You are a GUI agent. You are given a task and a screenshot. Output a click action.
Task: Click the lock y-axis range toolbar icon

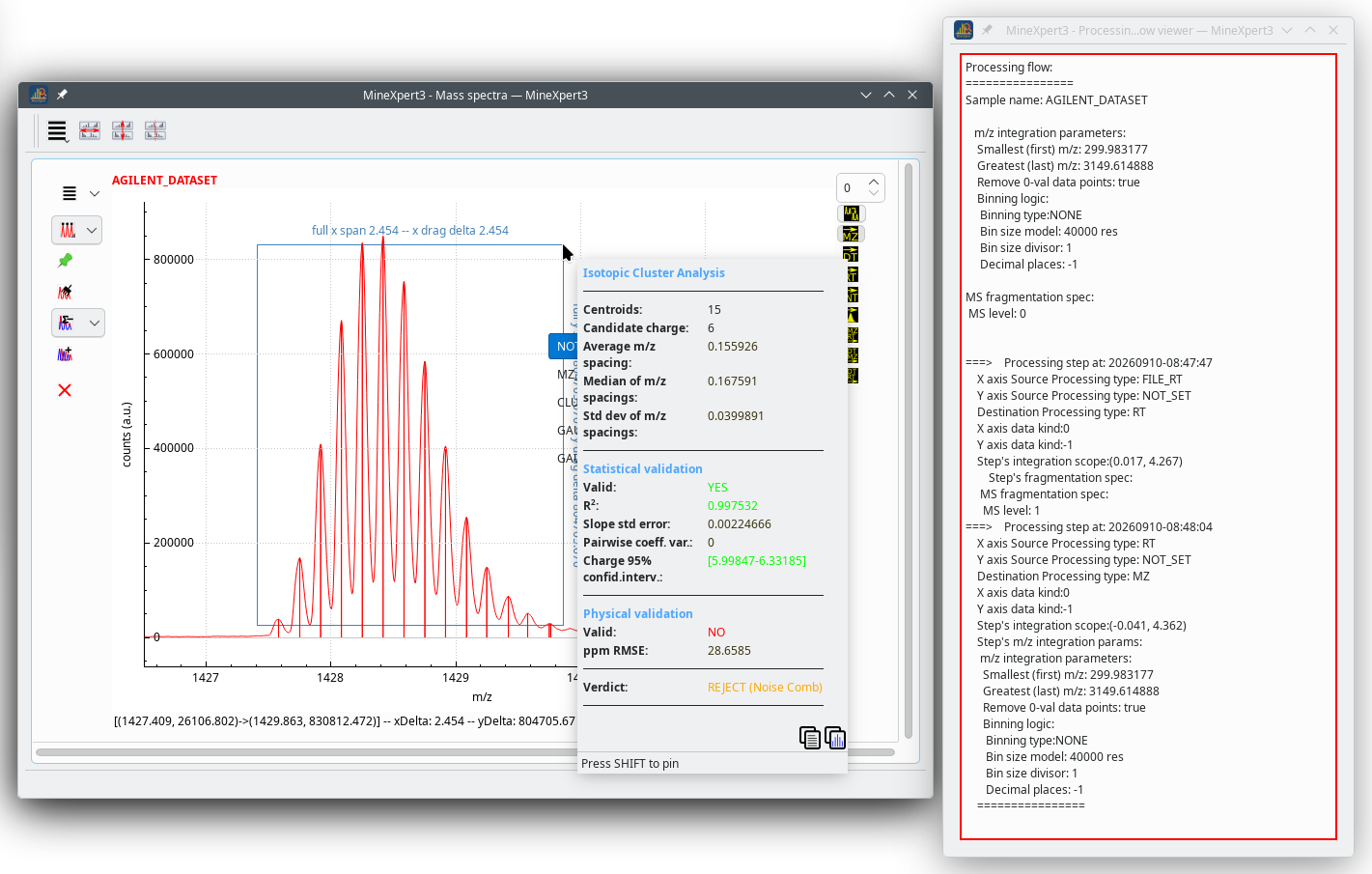tap(123, 130)
